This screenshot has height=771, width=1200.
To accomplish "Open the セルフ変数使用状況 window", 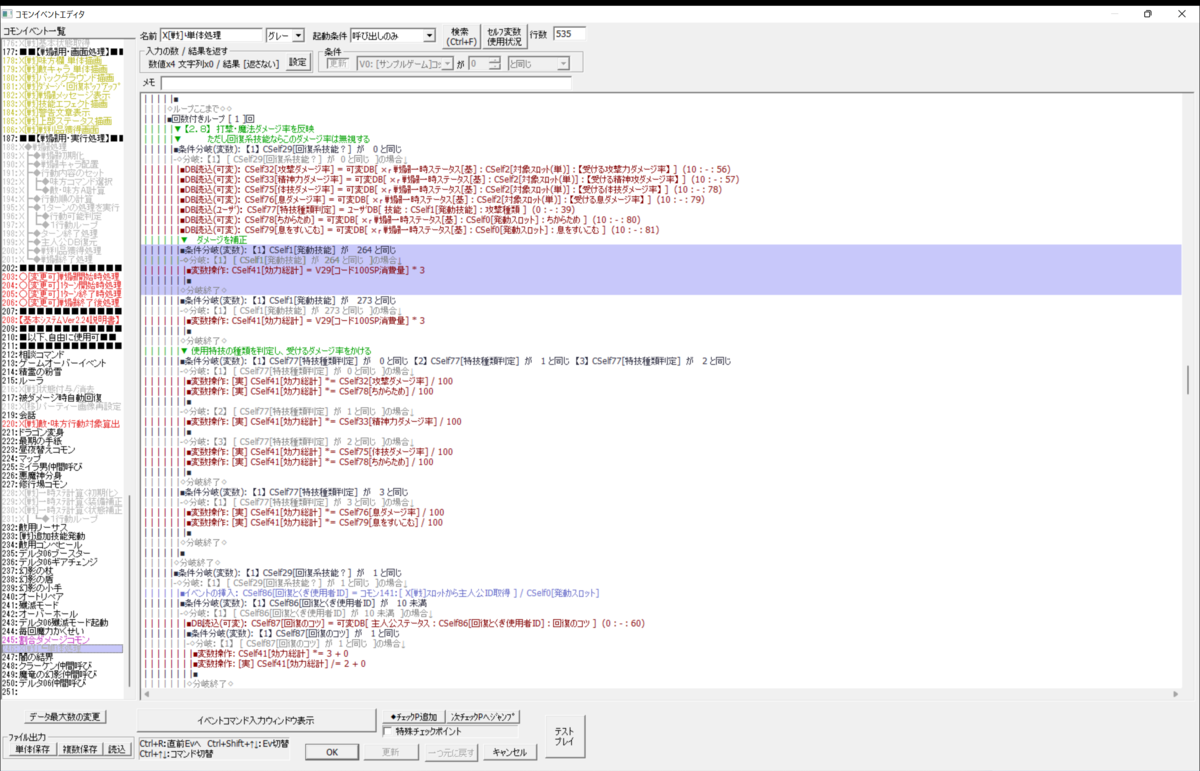I will coord(503,37).
